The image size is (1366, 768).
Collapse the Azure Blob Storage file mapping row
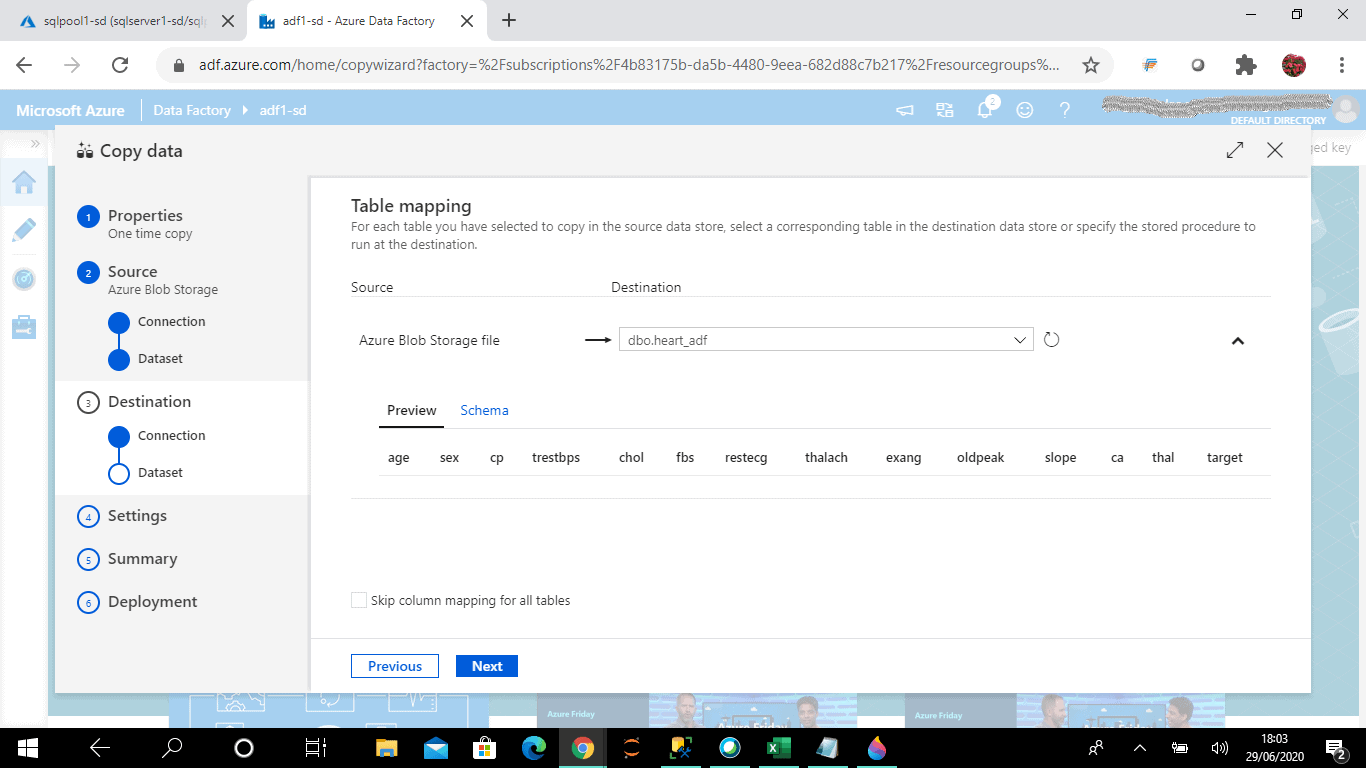point(1237,341)
